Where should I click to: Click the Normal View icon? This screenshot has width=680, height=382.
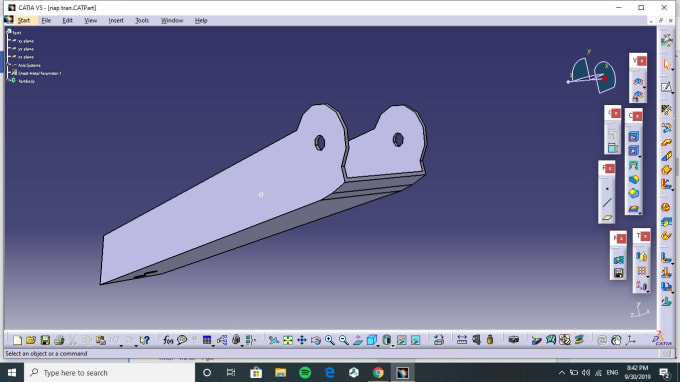coord(358,340)
